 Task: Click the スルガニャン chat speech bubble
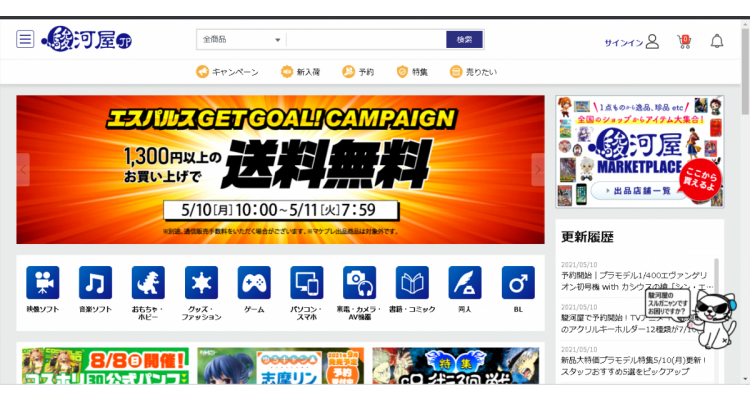[x=668, y=303]
